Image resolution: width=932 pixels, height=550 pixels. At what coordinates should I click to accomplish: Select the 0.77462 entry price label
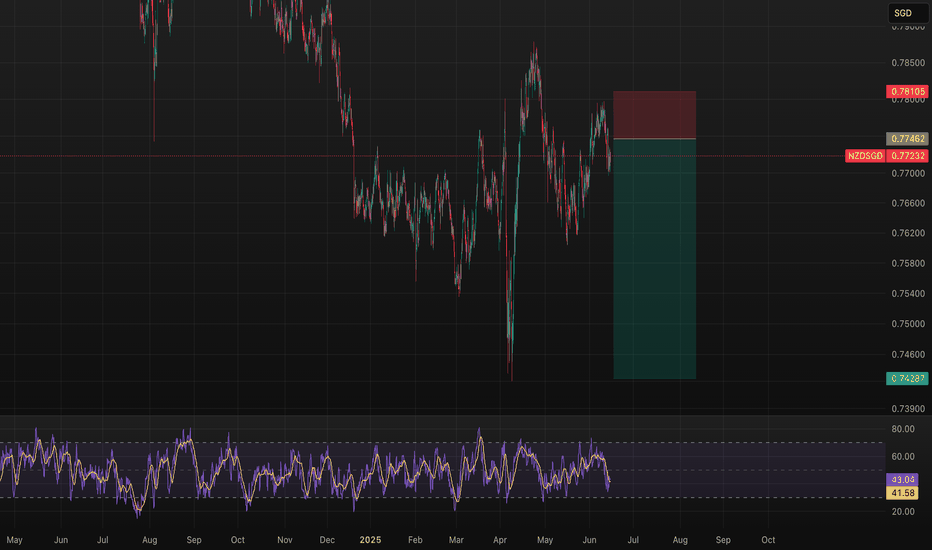coord(907,139)
